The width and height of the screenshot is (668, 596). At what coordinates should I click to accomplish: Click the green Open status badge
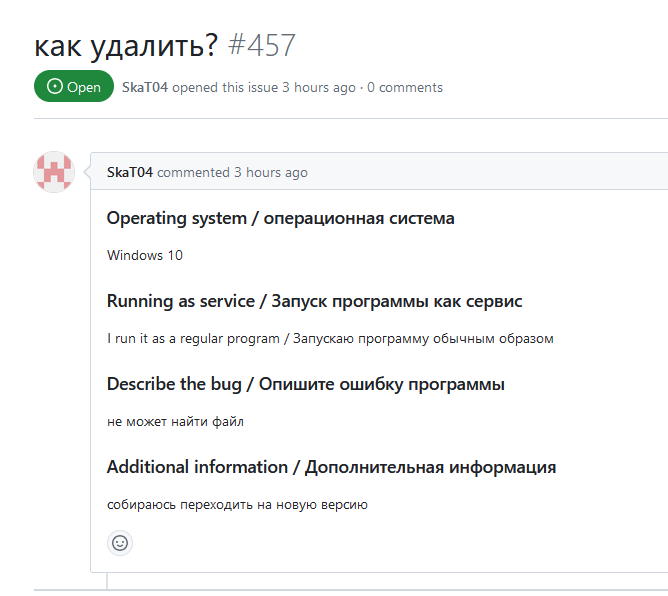(x=74, y=86)
